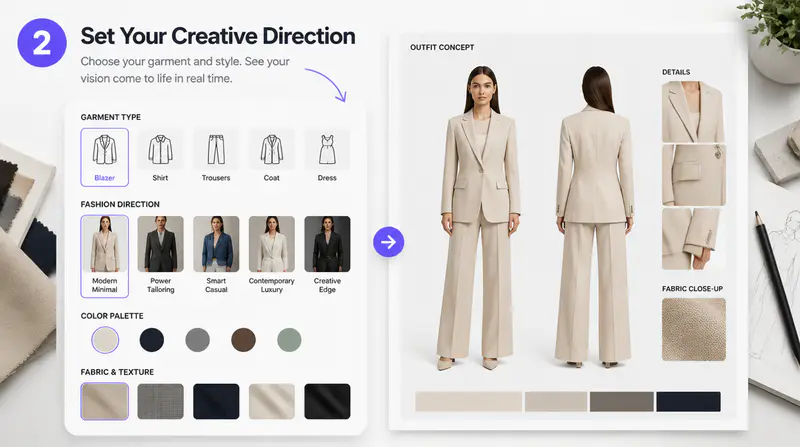The width and height of the screenshot is (800, 447).
Task: Select Modern Minimal fashion direction
Action: [x=105, y=256]
